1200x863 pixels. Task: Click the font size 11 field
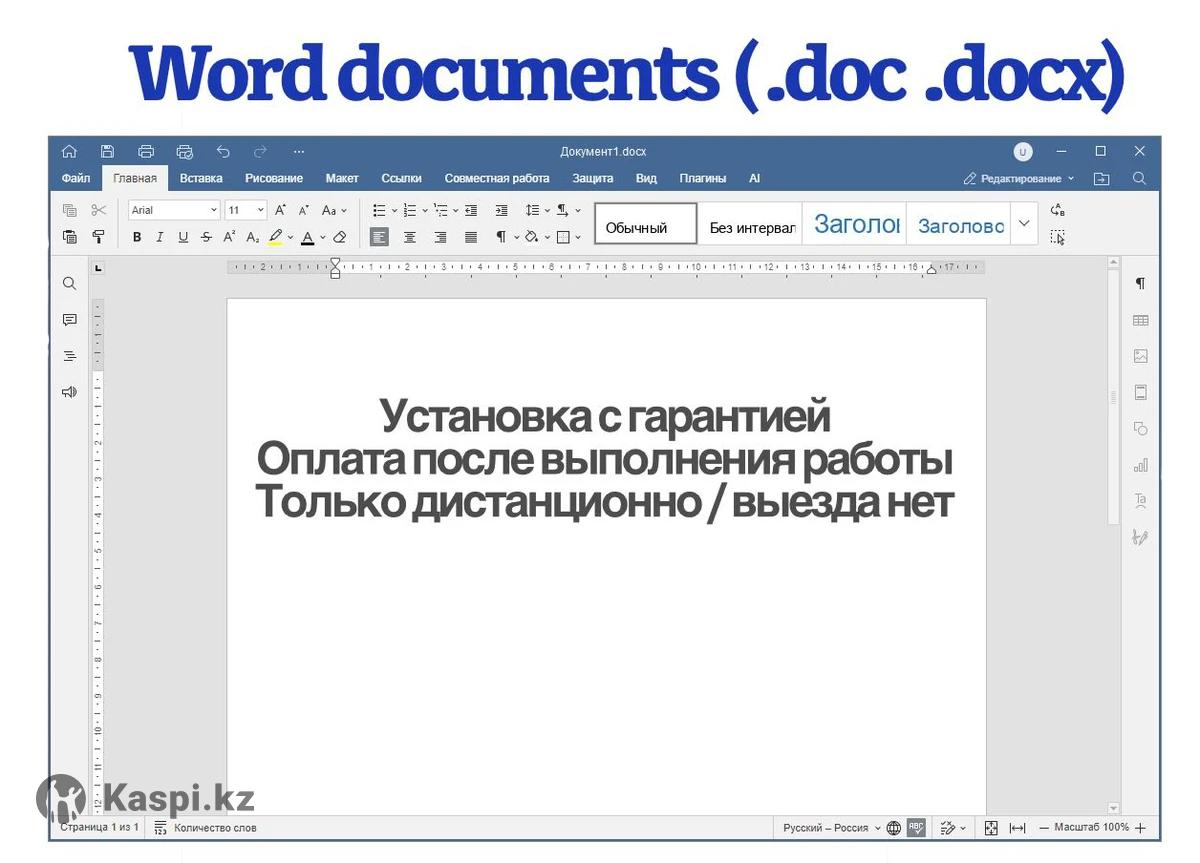[239, 210]
